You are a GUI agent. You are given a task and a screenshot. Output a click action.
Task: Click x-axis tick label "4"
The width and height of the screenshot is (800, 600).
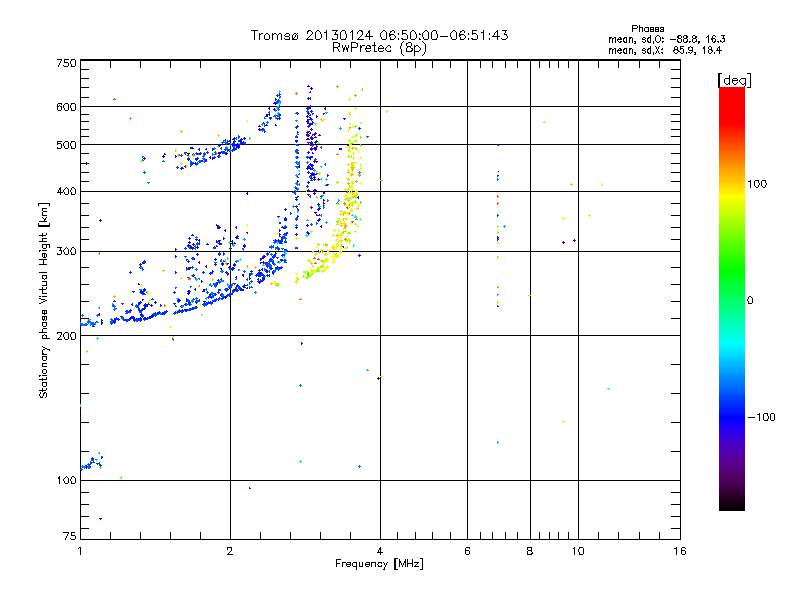click(x=380, y=551)
